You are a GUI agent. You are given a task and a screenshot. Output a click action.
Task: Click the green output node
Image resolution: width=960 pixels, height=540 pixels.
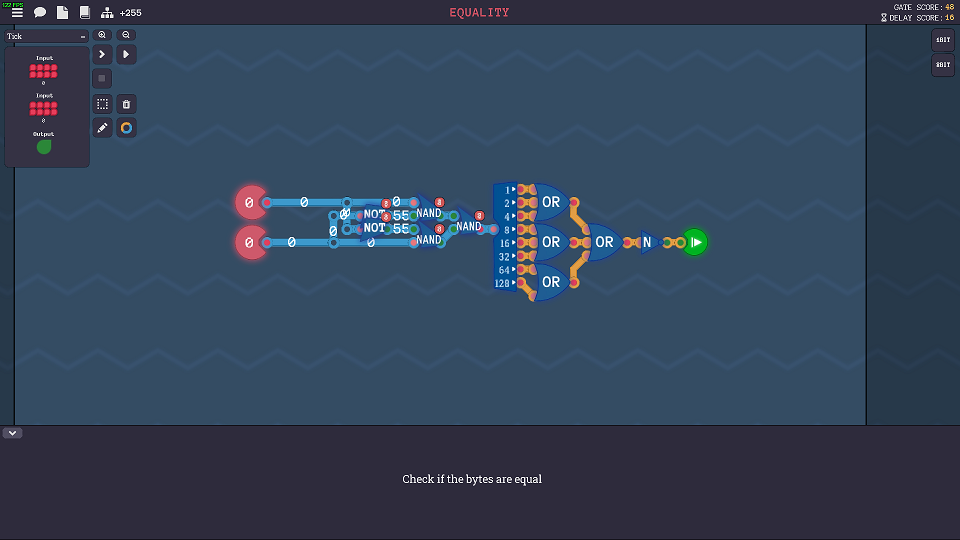coord(695,242)
